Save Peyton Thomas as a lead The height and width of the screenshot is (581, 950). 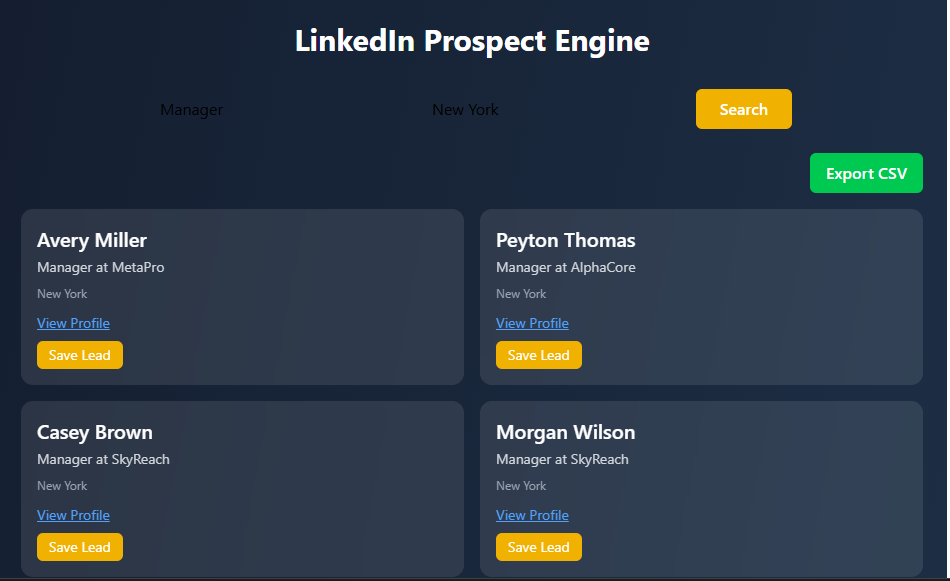click(539, 355)
